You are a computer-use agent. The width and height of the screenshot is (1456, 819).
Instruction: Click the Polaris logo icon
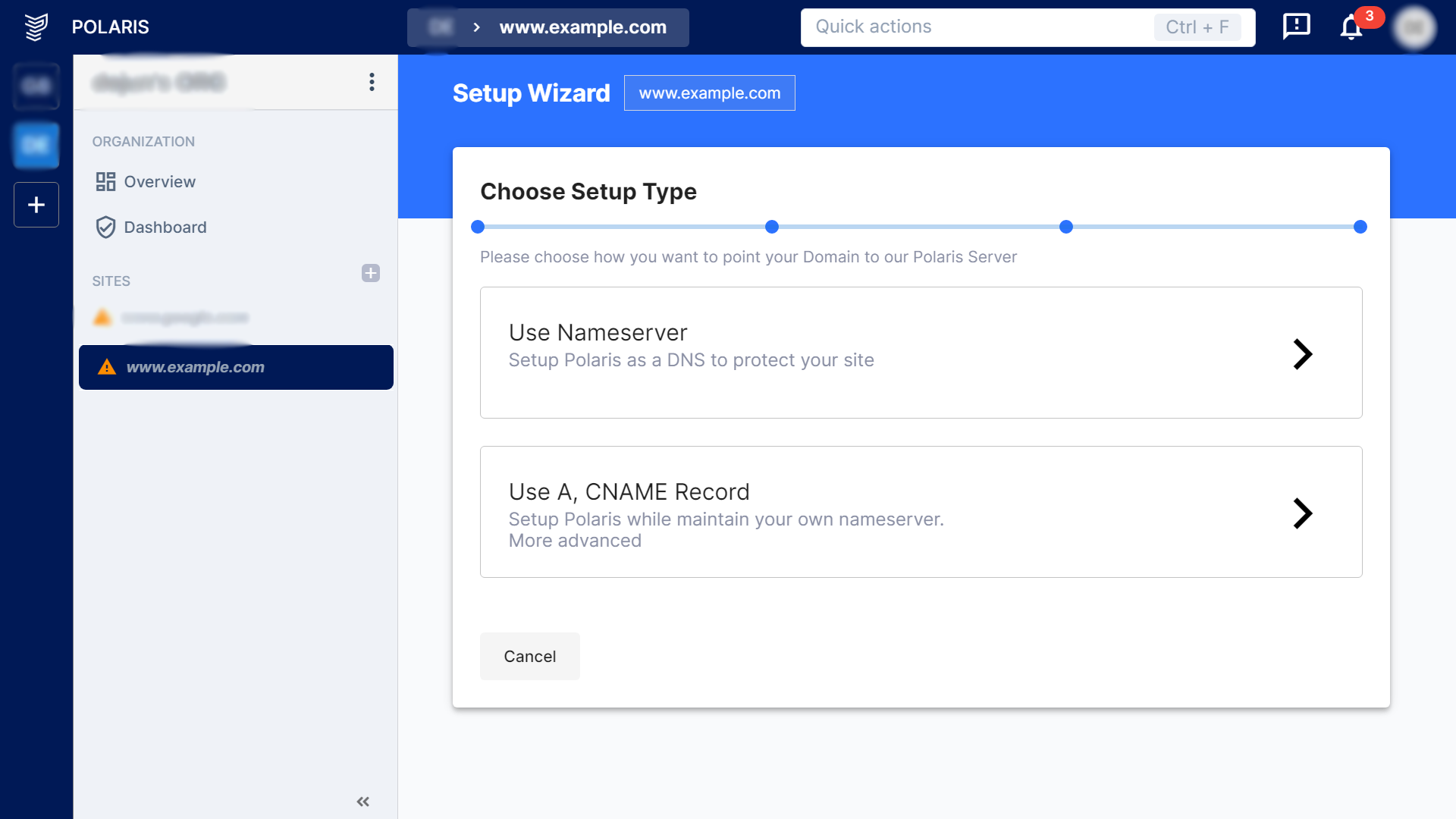coord(36,27)
